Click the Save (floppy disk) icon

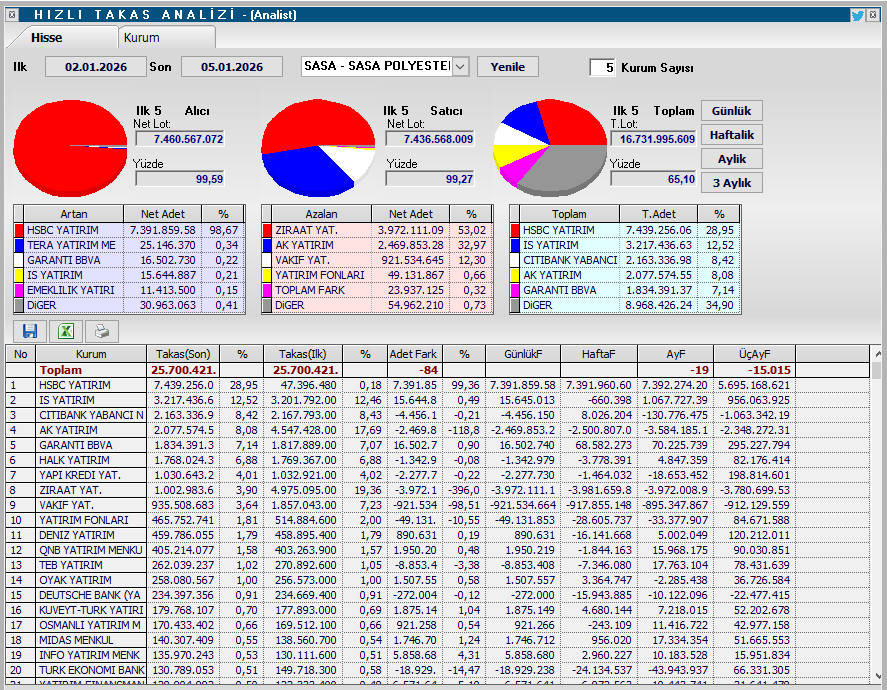tap(29, 331)
